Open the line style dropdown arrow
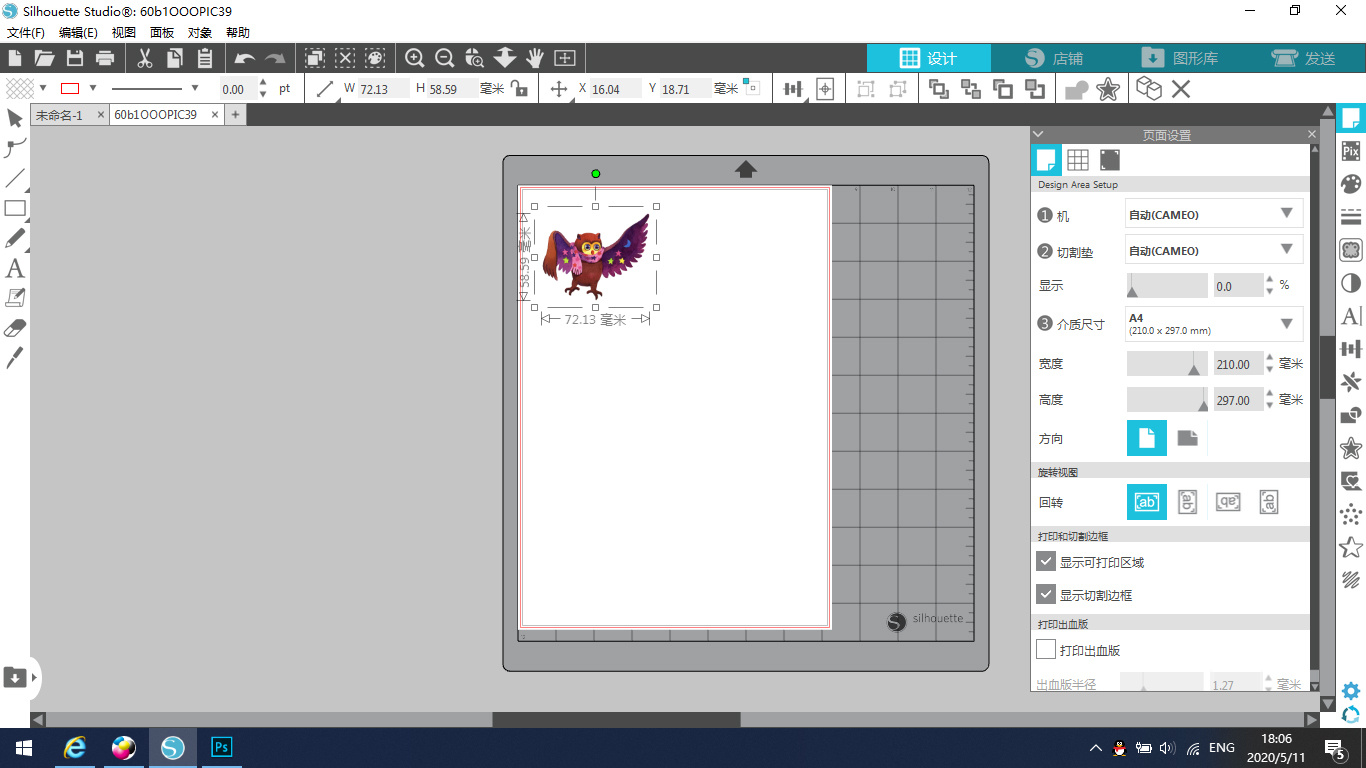 [195, 88]
